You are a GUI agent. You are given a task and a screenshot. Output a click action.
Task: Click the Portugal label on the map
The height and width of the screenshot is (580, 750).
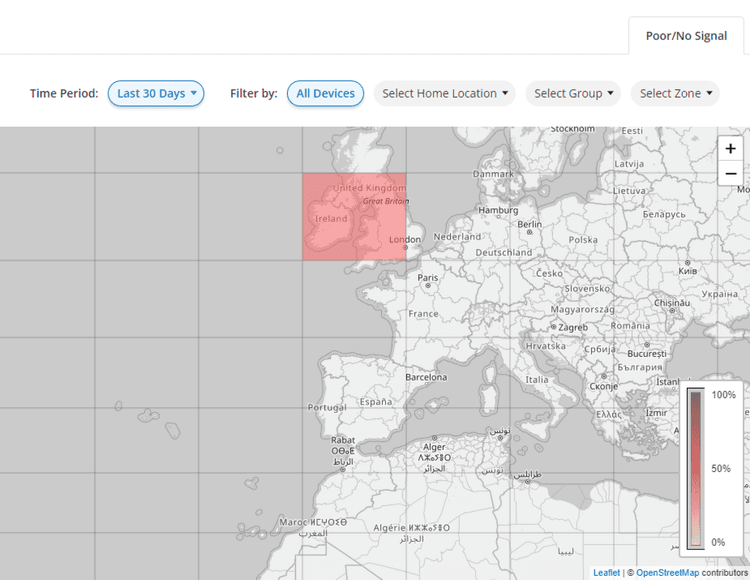click(x=327, y=408)
